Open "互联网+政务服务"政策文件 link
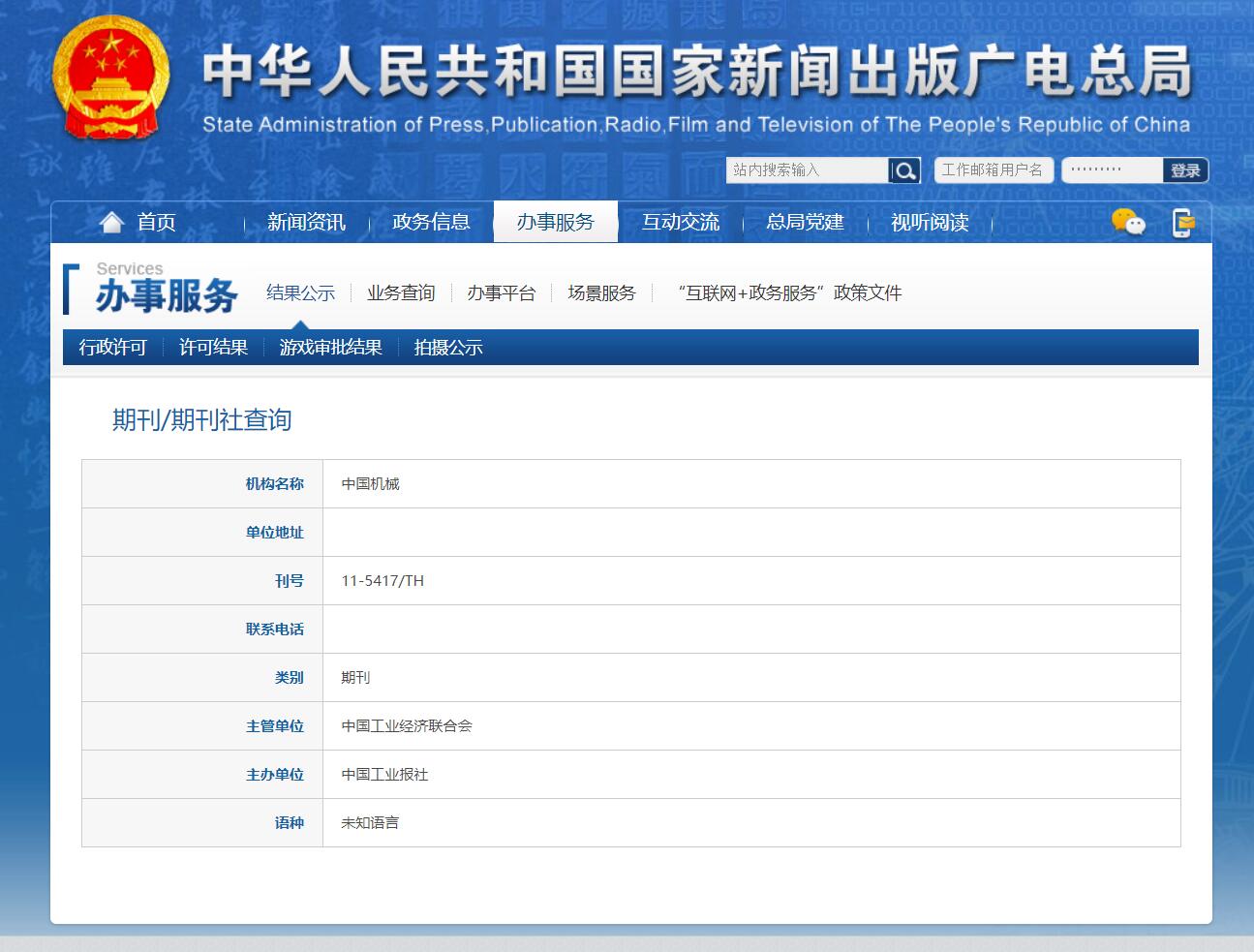 (x=789, y=292)
